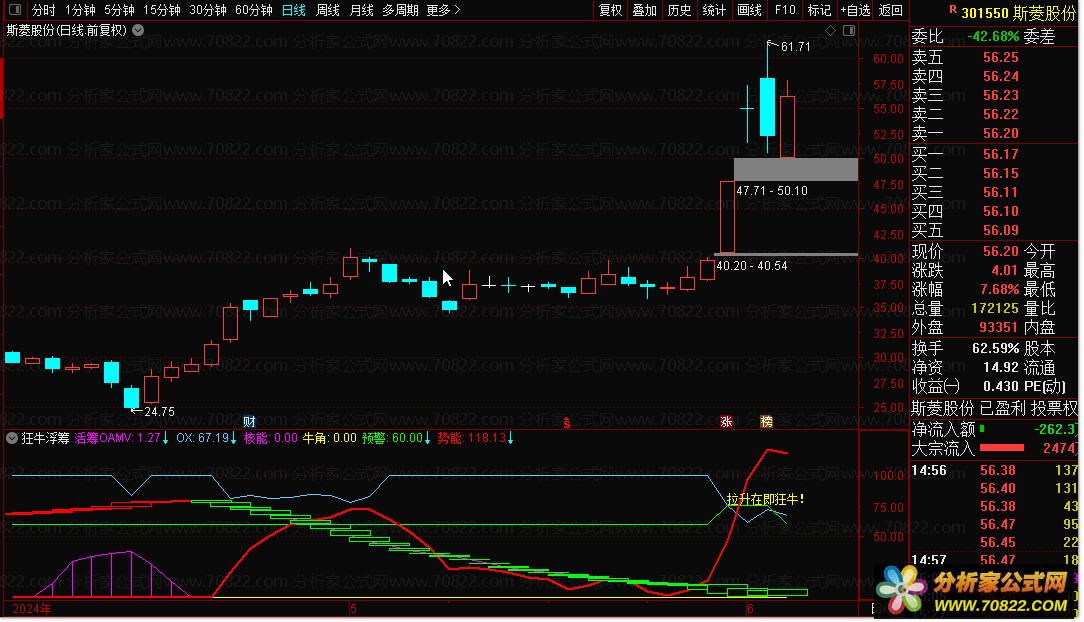This screenshot has height=622, width=1084.
Task: Click the OX: 67.19 indicator value
Action: [206, 438]
